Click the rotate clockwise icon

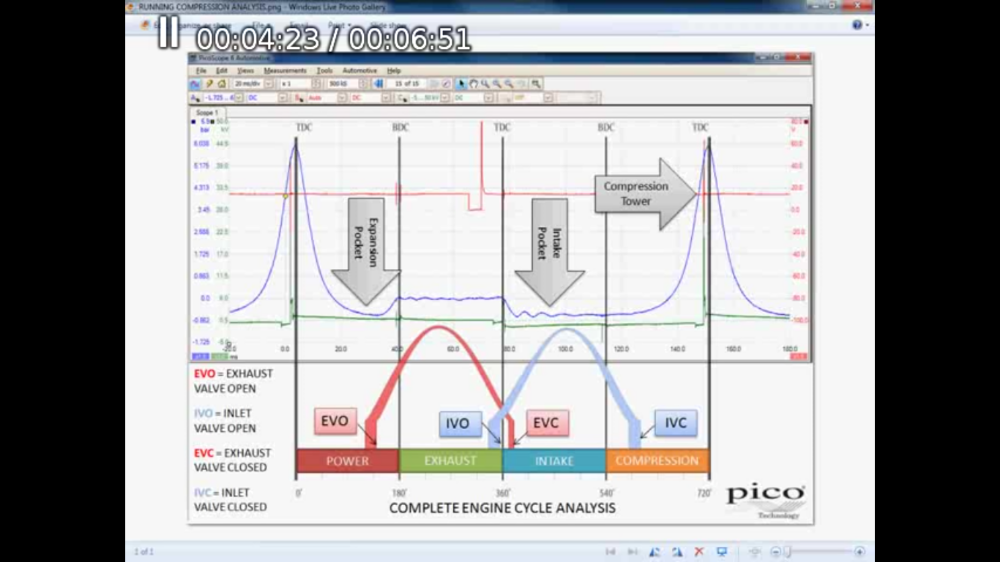677,551
